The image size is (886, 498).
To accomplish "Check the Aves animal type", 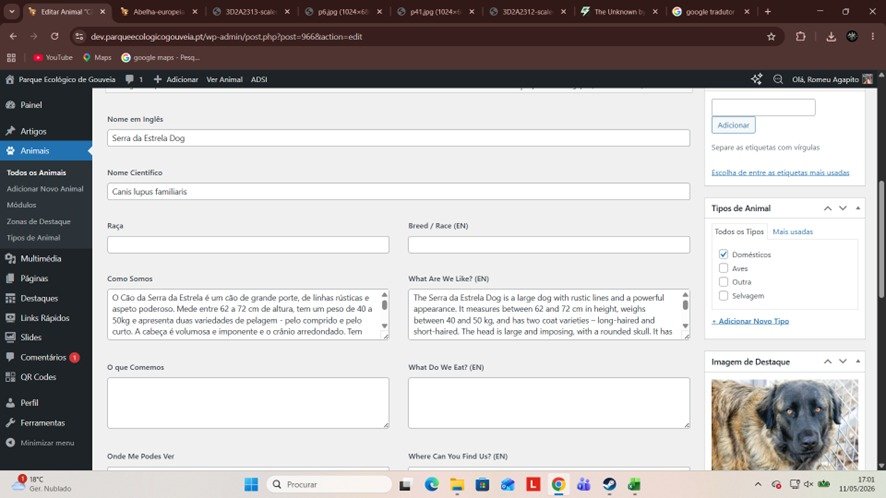I will [x=723, y=268].
